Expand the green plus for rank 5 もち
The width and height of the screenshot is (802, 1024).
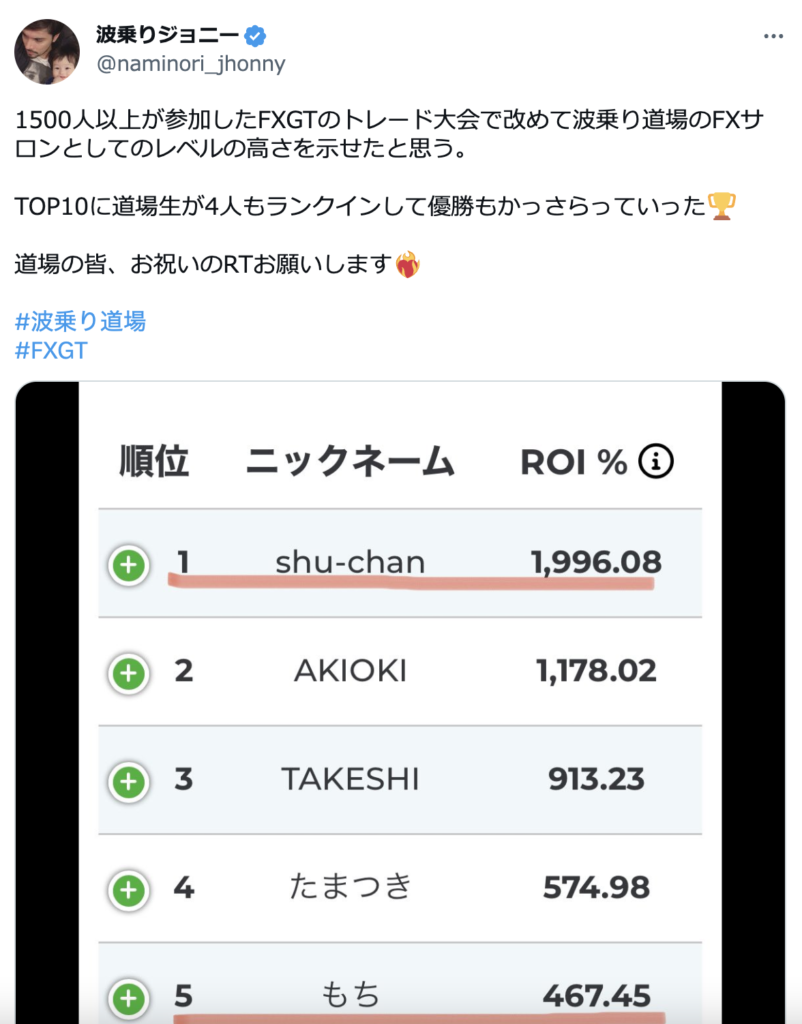129,999
